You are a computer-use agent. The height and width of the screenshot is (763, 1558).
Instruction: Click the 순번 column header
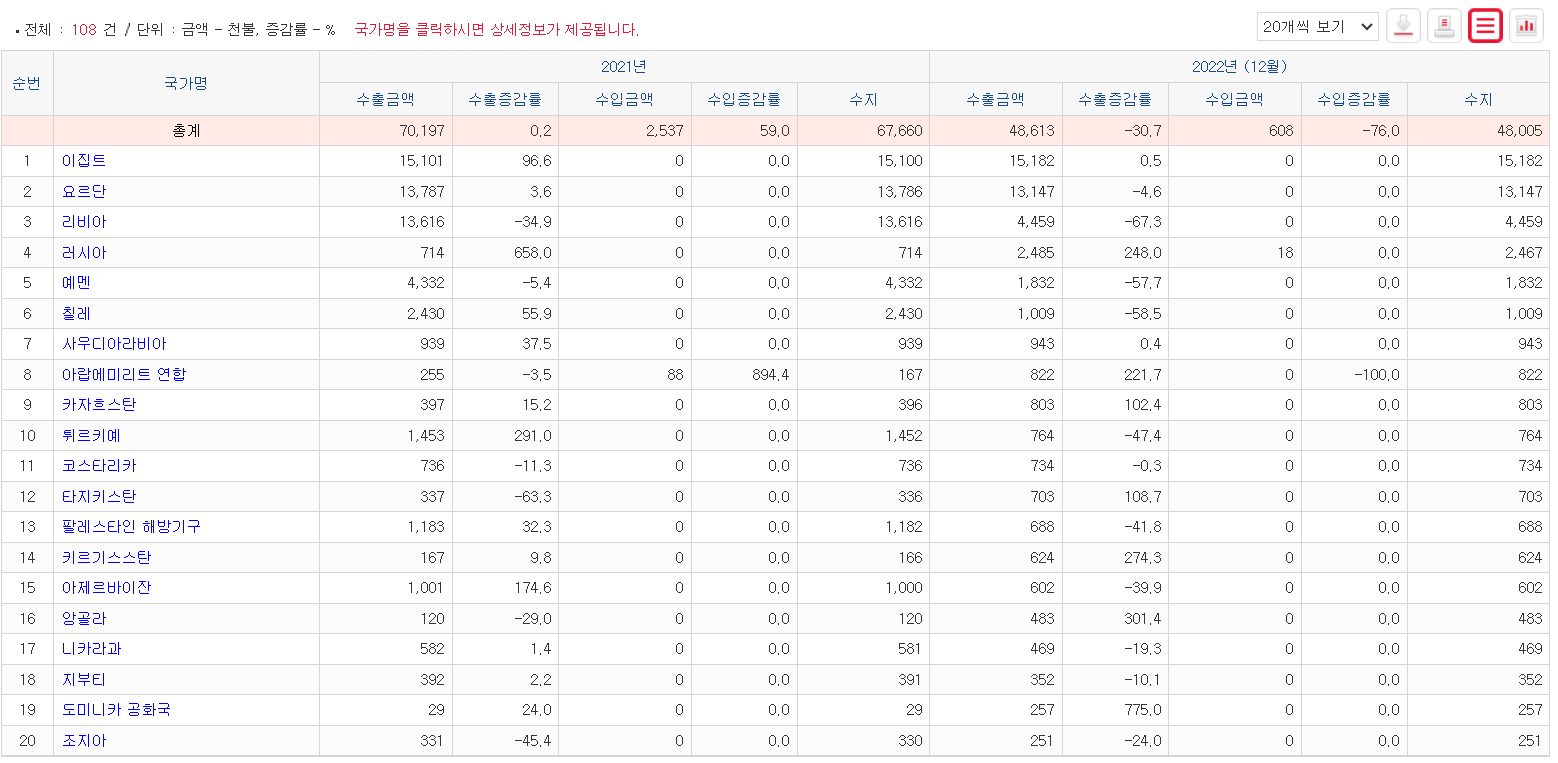point(27,83)
